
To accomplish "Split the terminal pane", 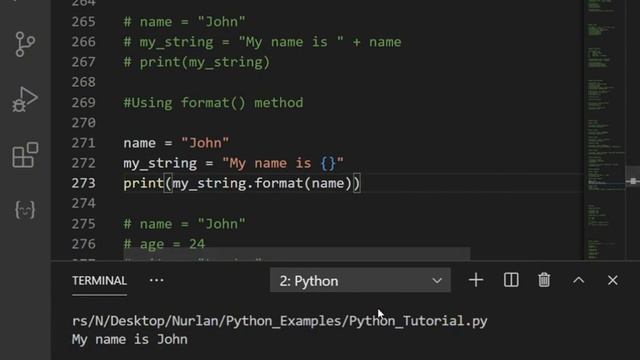I will click(x=511, y=280).
